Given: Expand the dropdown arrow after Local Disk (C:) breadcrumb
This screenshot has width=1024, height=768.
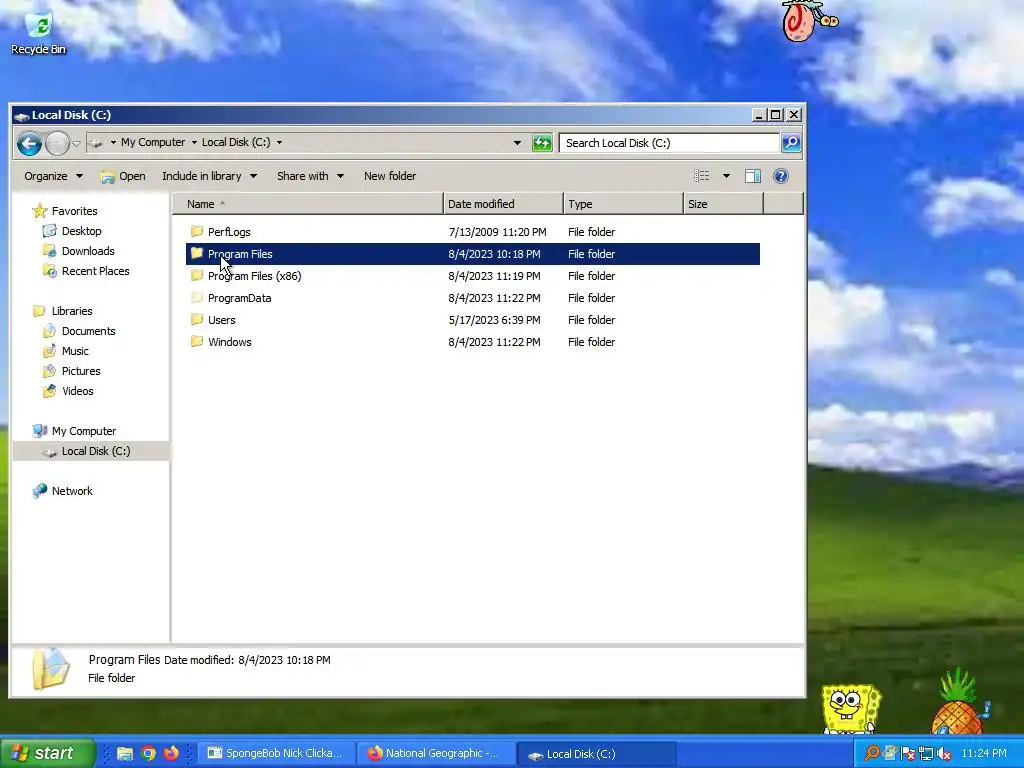Looking at the screenshot, I should click(280, 142).
